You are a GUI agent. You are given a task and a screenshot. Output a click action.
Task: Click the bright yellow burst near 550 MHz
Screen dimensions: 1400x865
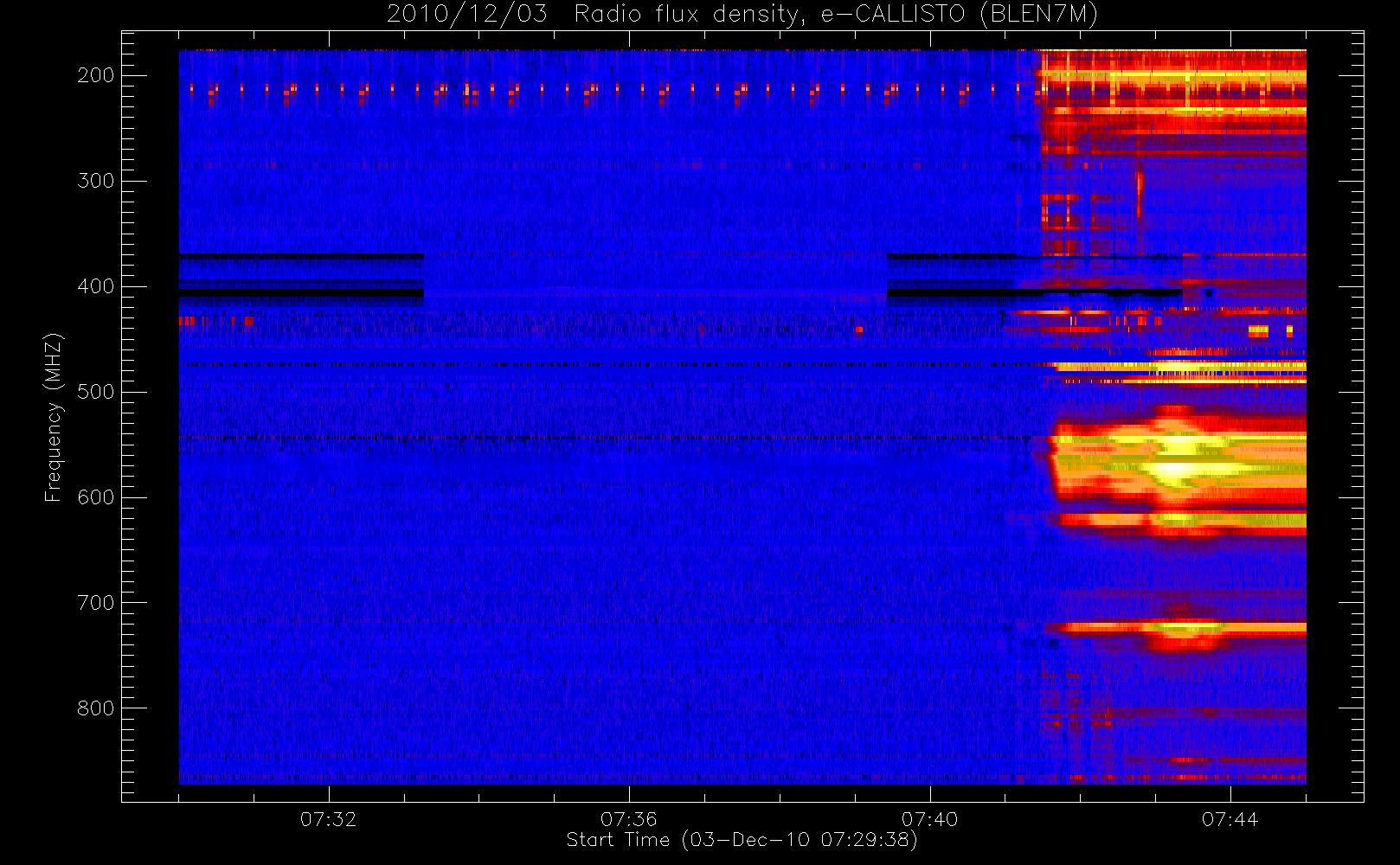pos(1177,463)
